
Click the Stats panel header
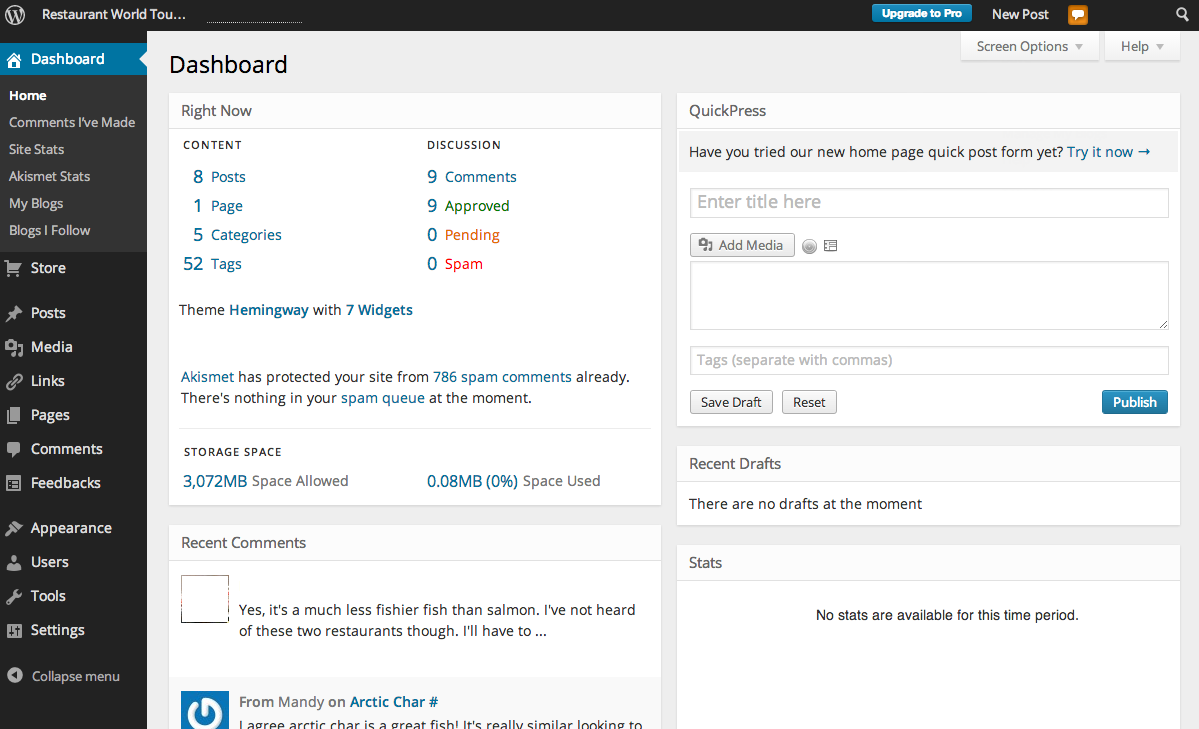click(x=928, y=563)
